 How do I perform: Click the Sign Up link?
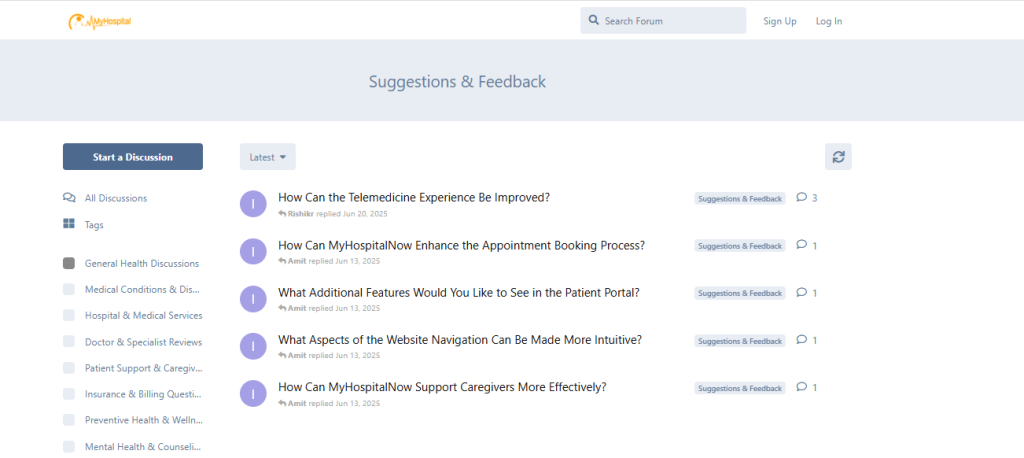780,21
